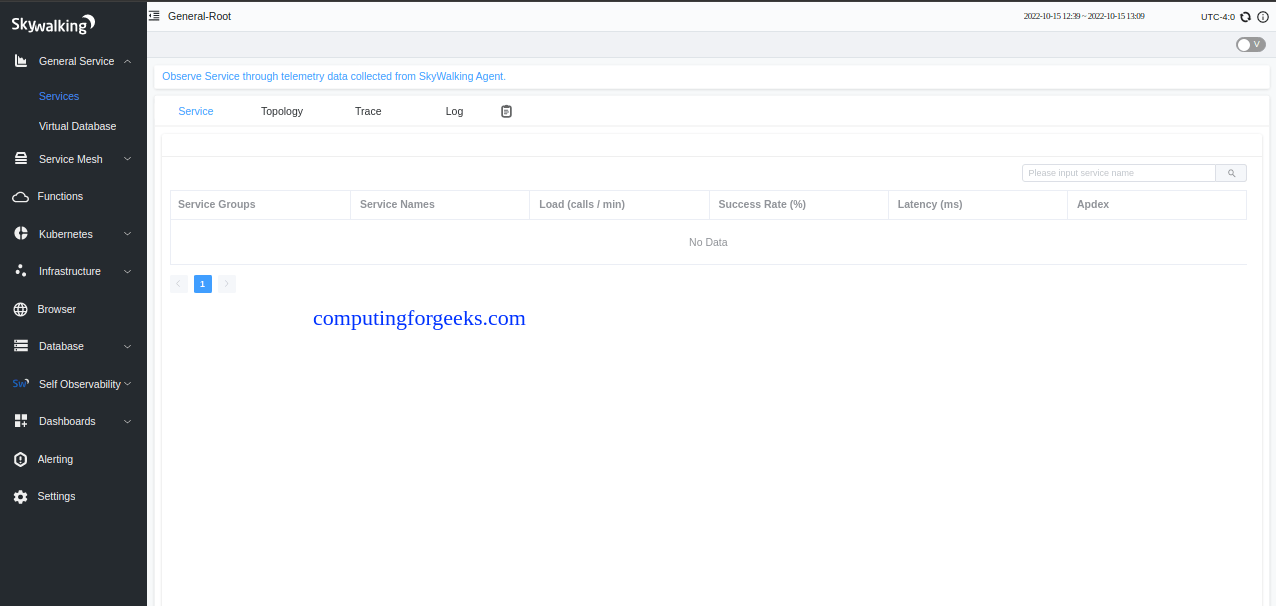Open the Alerting menu entry
Viewport: 1276px width, 606px height.
pyautogui.click(x=55, y=459)
